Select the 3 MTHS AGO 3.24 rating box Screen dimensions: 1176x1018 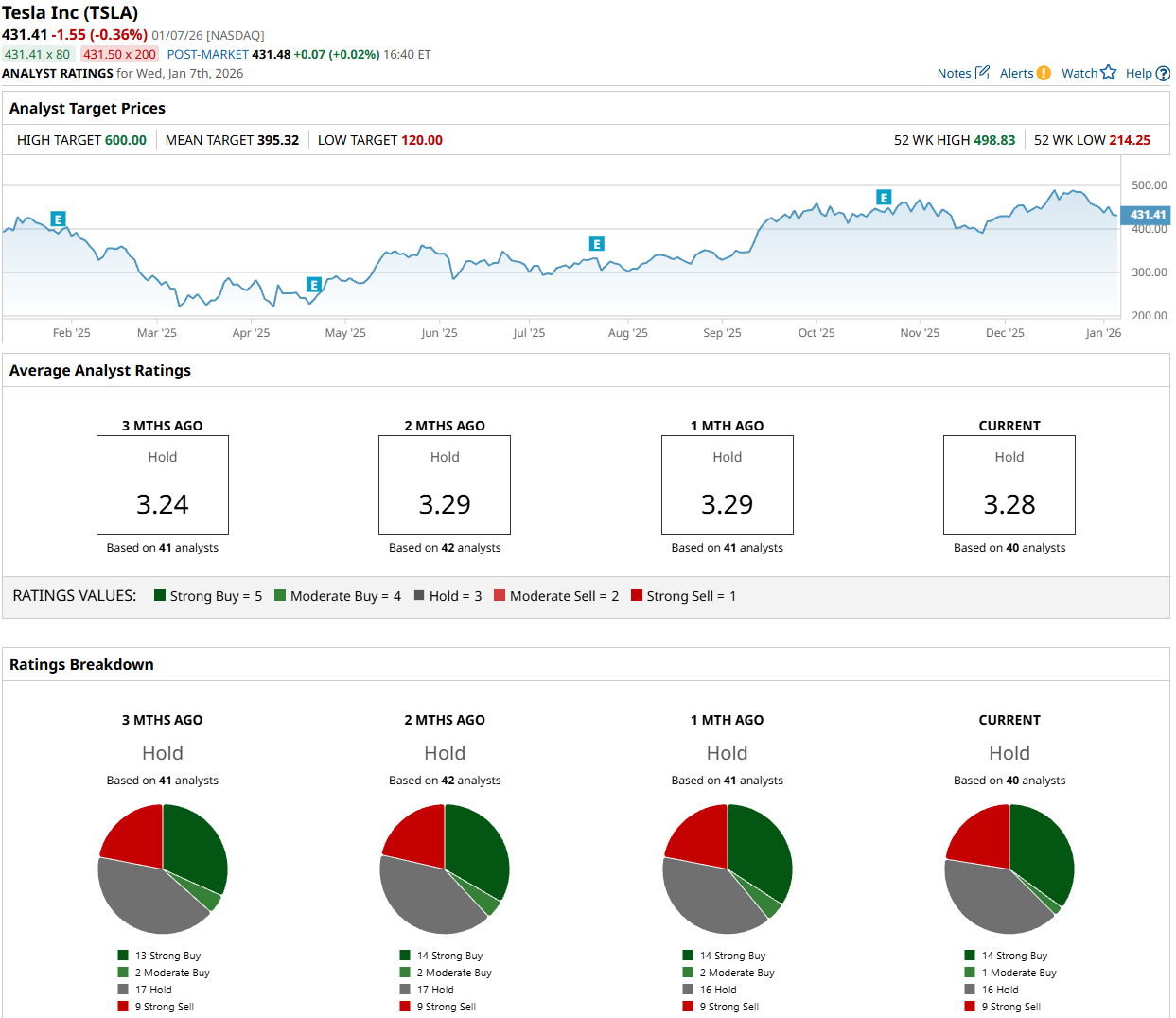[x=163, y=484]
